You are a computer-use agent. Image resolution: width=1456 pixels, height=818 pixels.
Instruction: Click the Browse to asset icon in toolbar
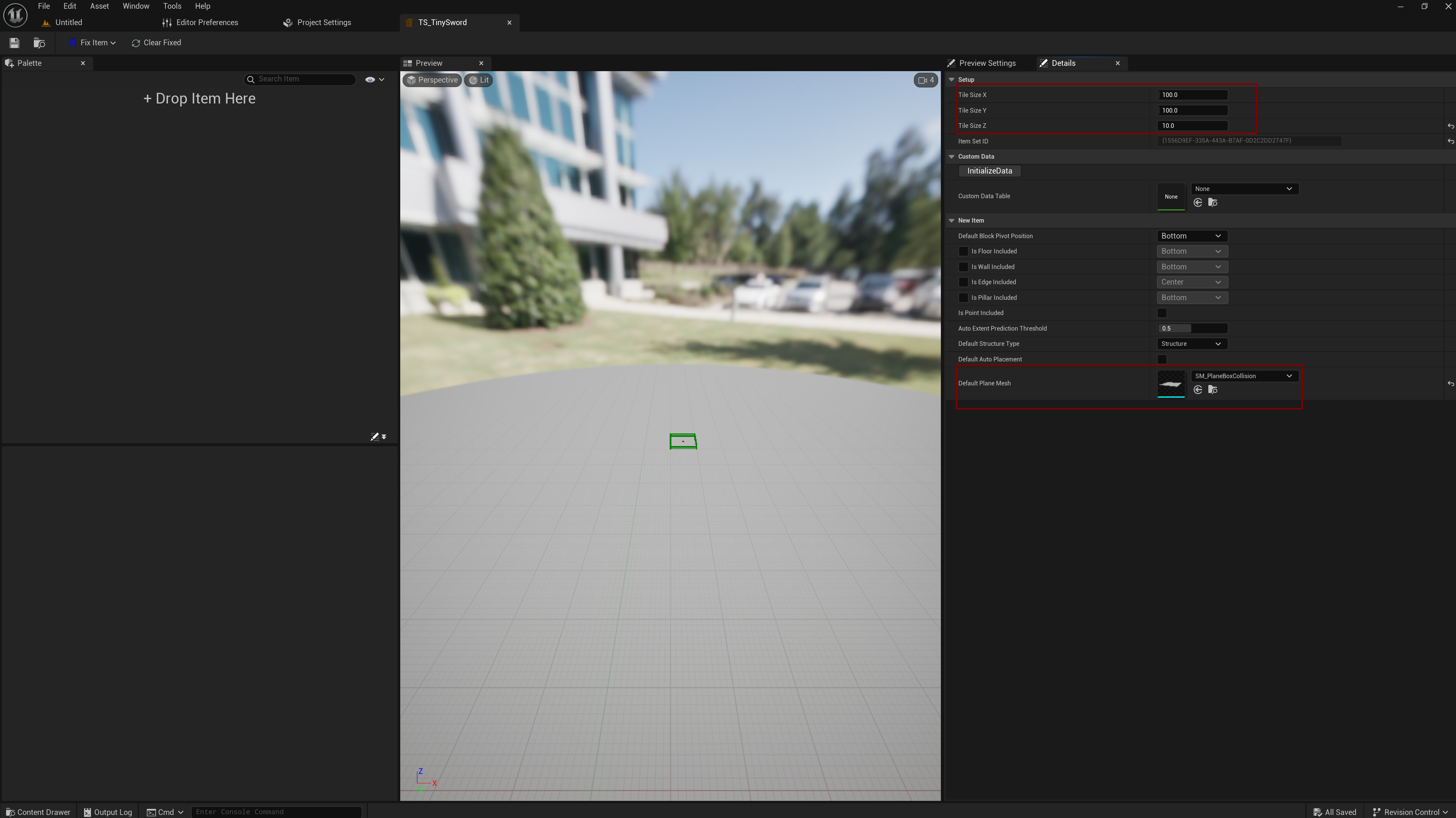[39, 43]
